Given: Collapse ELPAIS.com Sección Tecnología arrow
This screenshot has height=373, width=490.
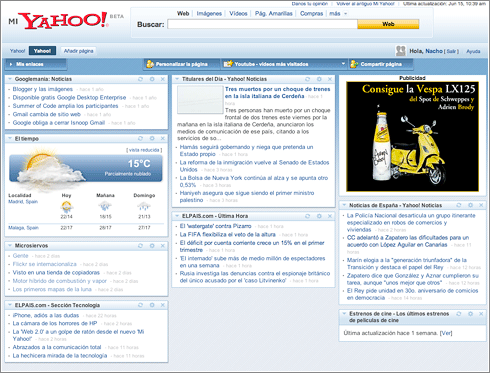Looking at the screenshot, I should tap(10, 305).
